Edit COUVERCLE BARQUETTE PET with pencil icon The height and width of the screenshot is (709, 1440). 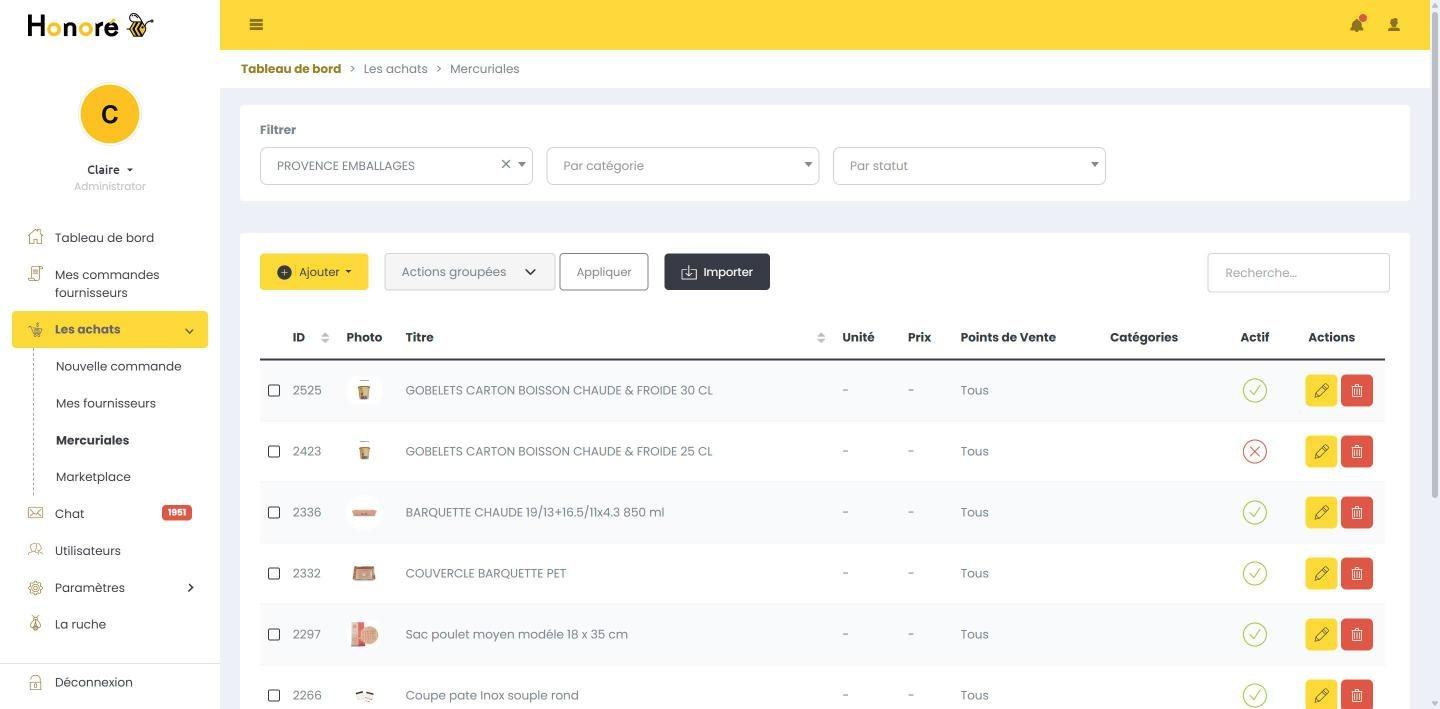point(1321,573)
